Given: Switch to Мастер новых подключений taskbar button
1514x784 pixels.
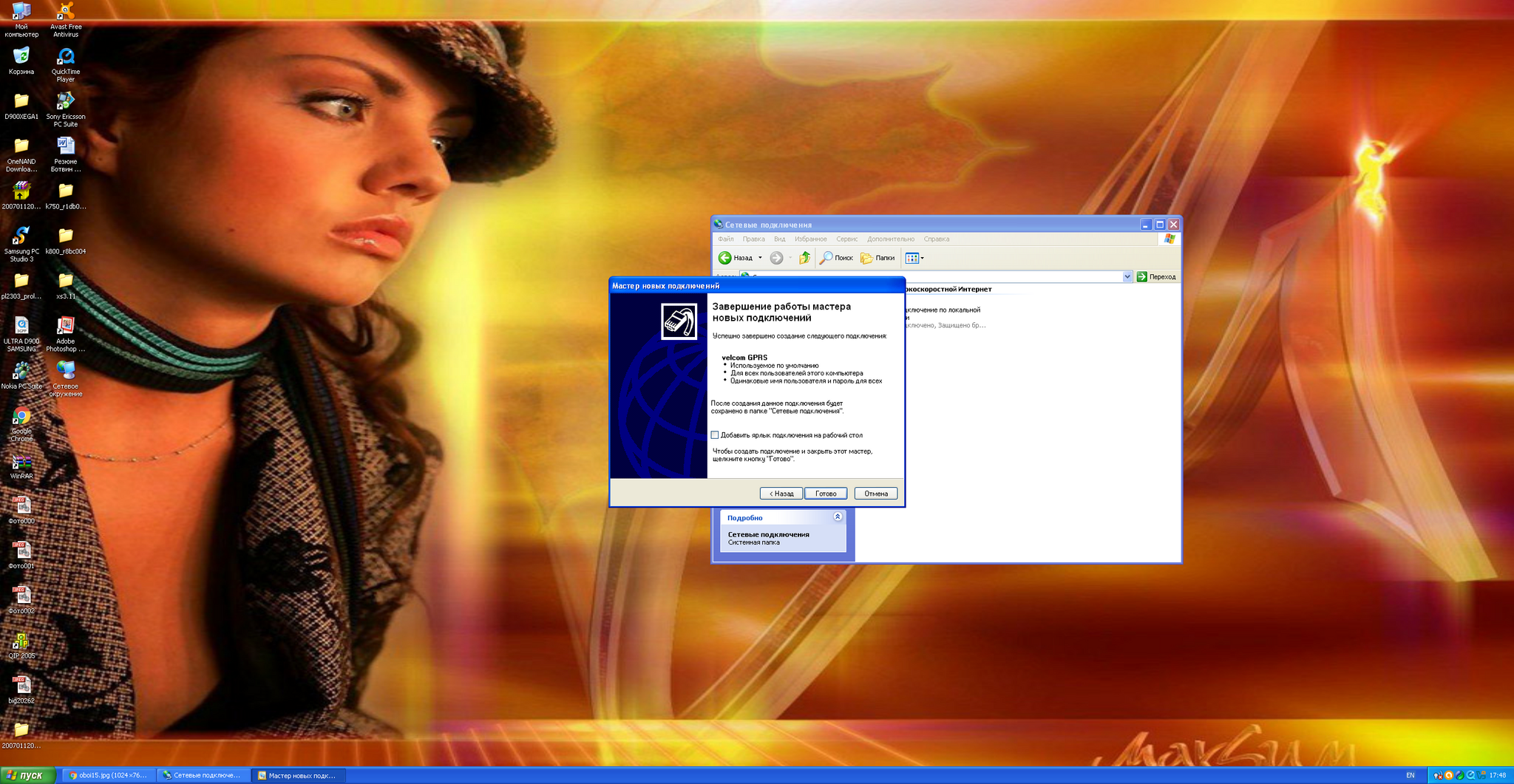Looking at the screenshot, I should (297, 775).
